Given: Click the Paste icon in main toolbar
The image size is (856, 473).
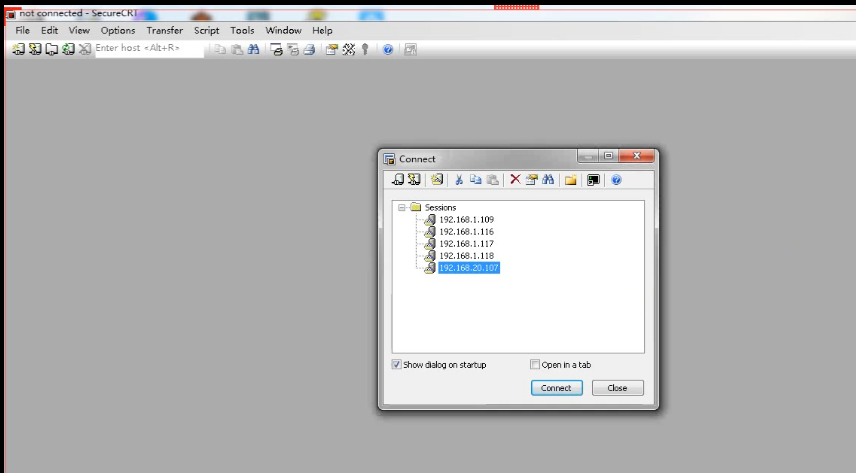Looking at the screenshot, I should coord(237,50).
